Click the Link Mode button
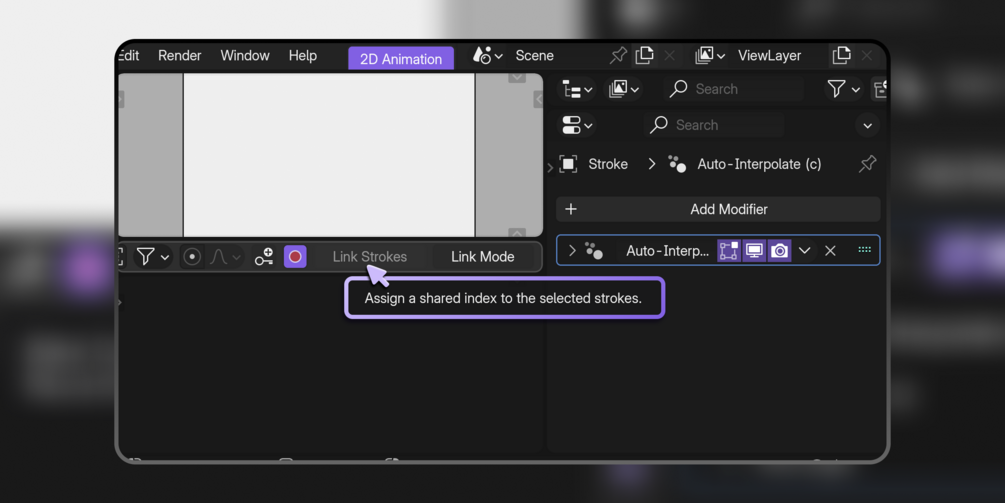The image size is (1005, 503). pos(483,257)
